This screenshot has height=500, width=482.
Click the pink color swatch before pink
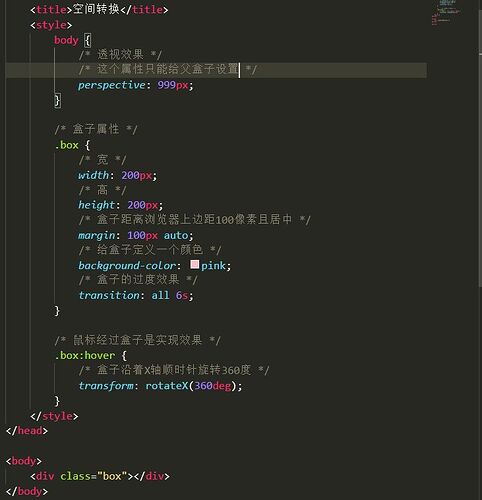tap(195, 264)
